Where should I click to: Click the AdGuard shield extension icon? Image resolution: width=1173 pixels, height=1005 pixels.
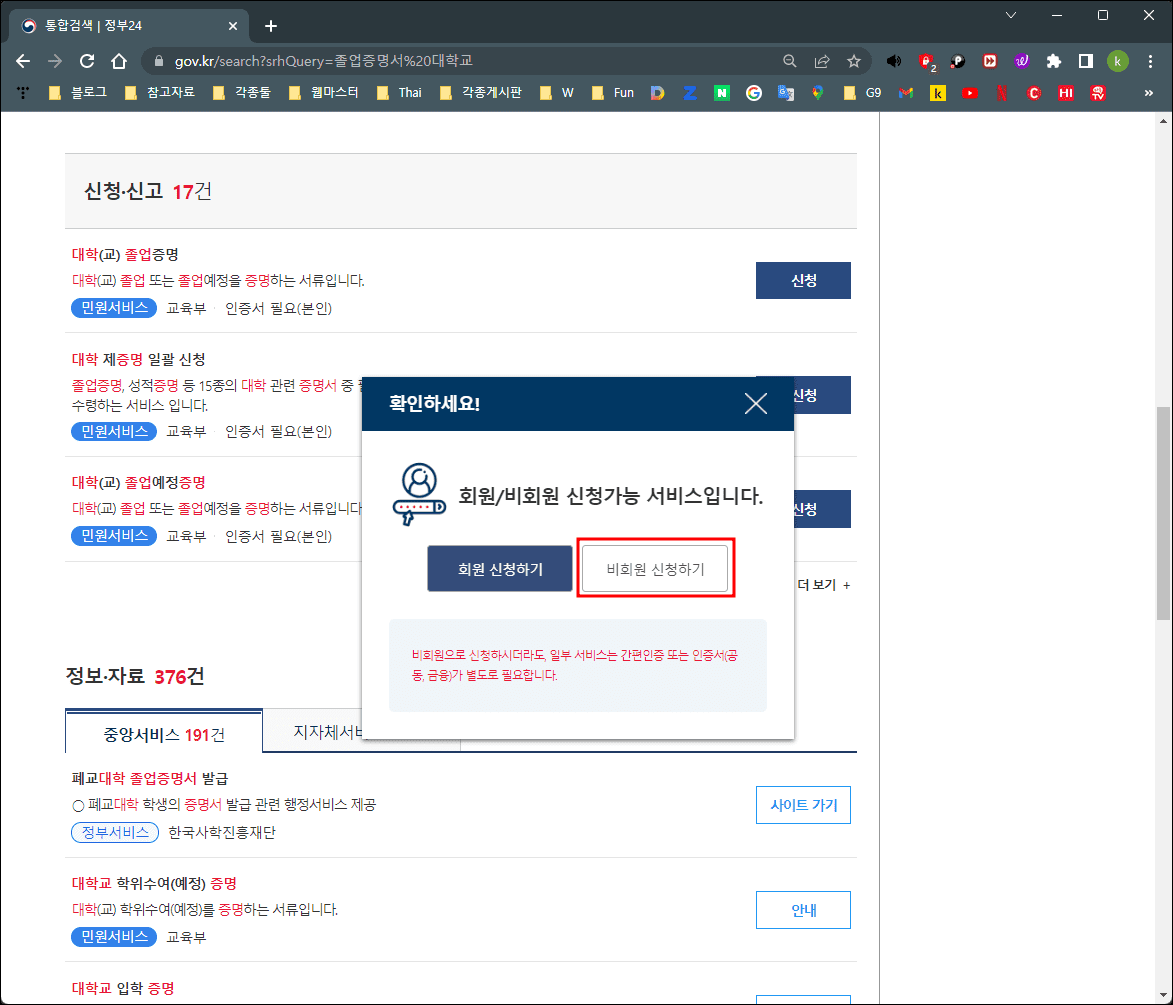(927, 61)
